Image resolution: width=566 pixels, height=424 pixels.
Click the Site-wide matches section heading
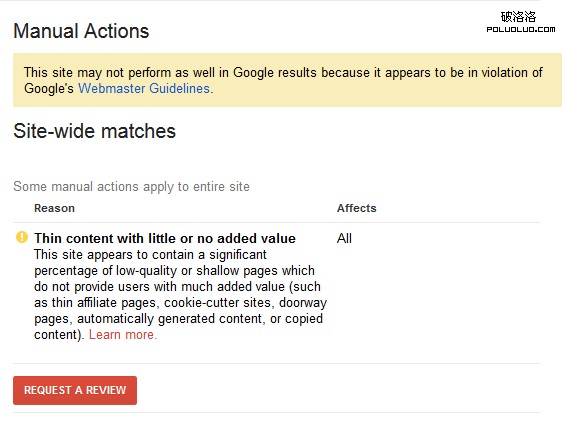95,131
